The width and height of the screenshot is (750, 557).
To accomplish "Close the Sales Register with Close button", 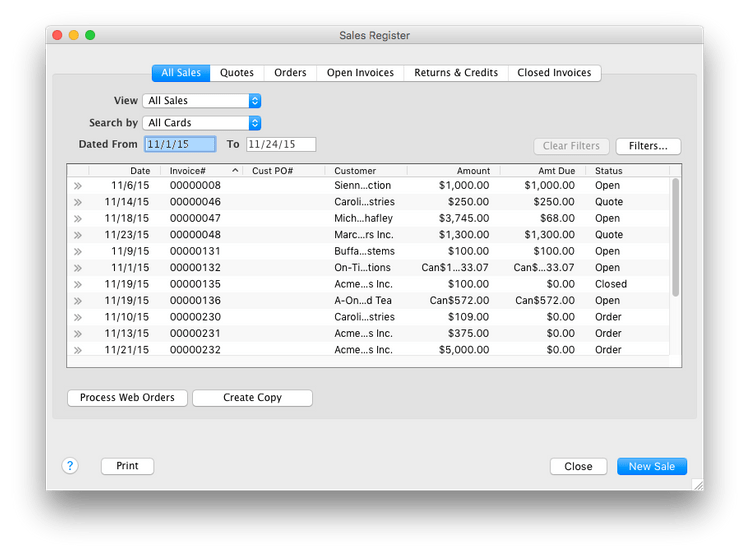I will pyautogui.click(x=578, y=467).
